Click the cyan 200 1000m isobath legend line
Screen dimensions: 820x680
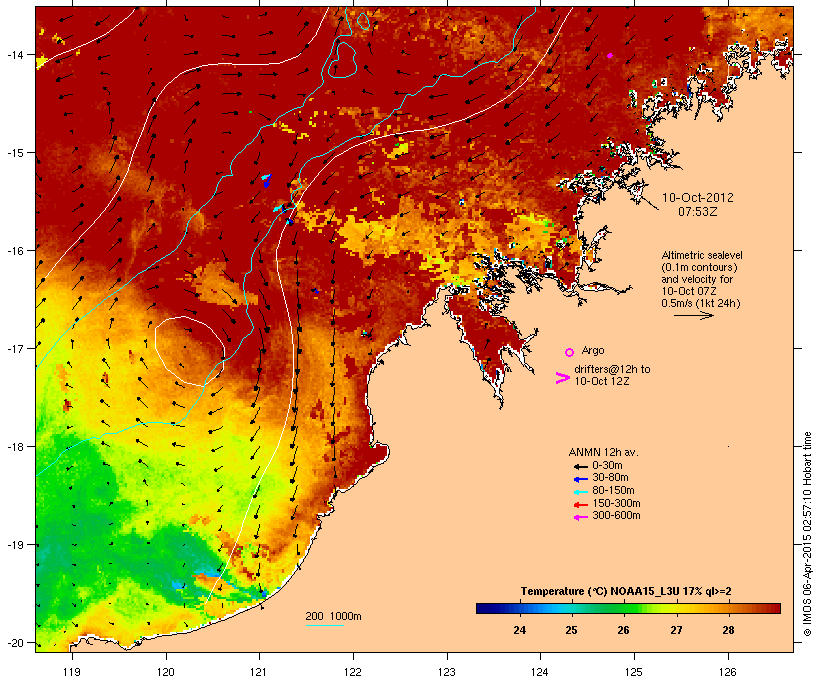[x=325, y=625]
